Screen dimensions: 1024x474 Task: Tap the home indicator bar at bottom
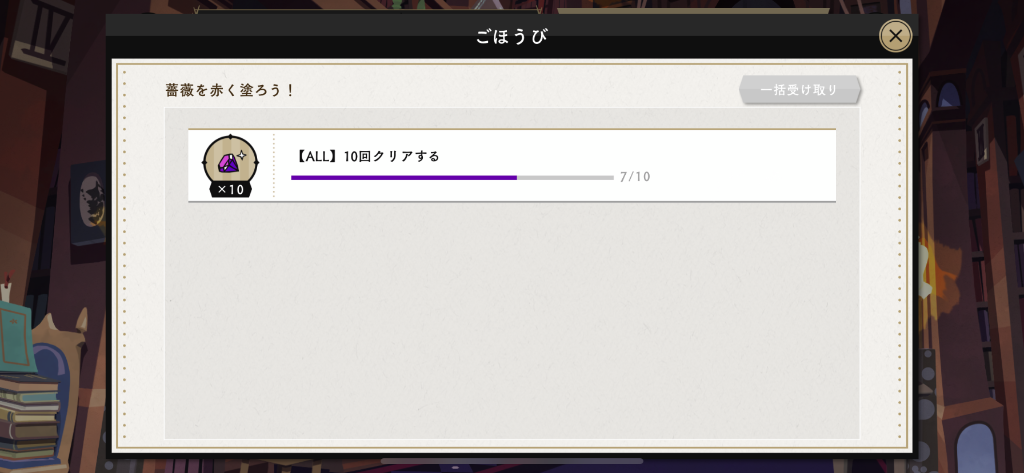511,461
